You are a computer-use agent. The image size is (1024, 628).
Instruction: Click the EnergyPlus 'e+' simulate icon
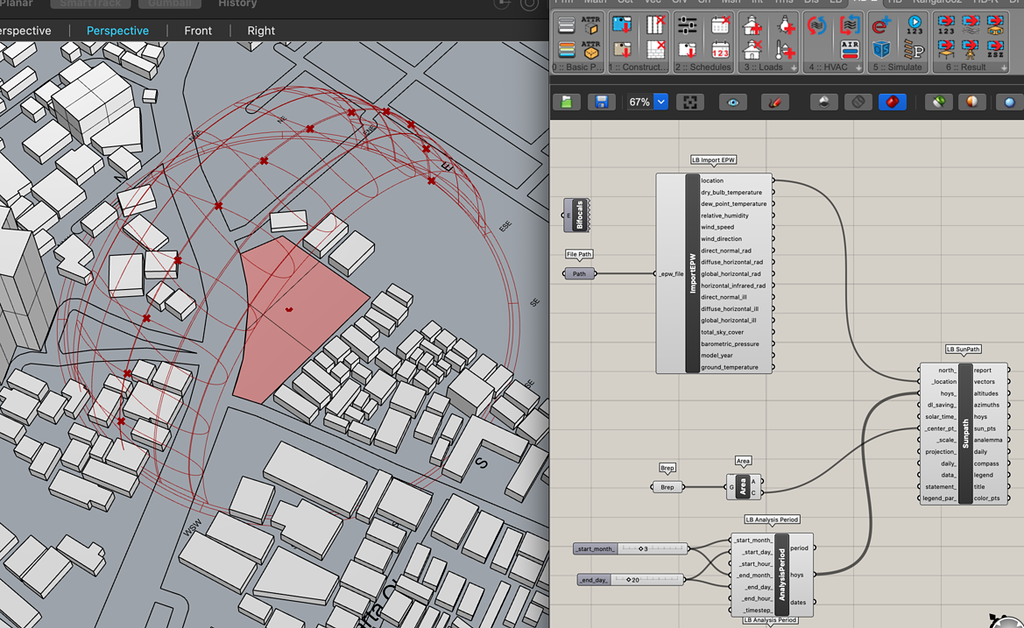[x=881, y=26]
